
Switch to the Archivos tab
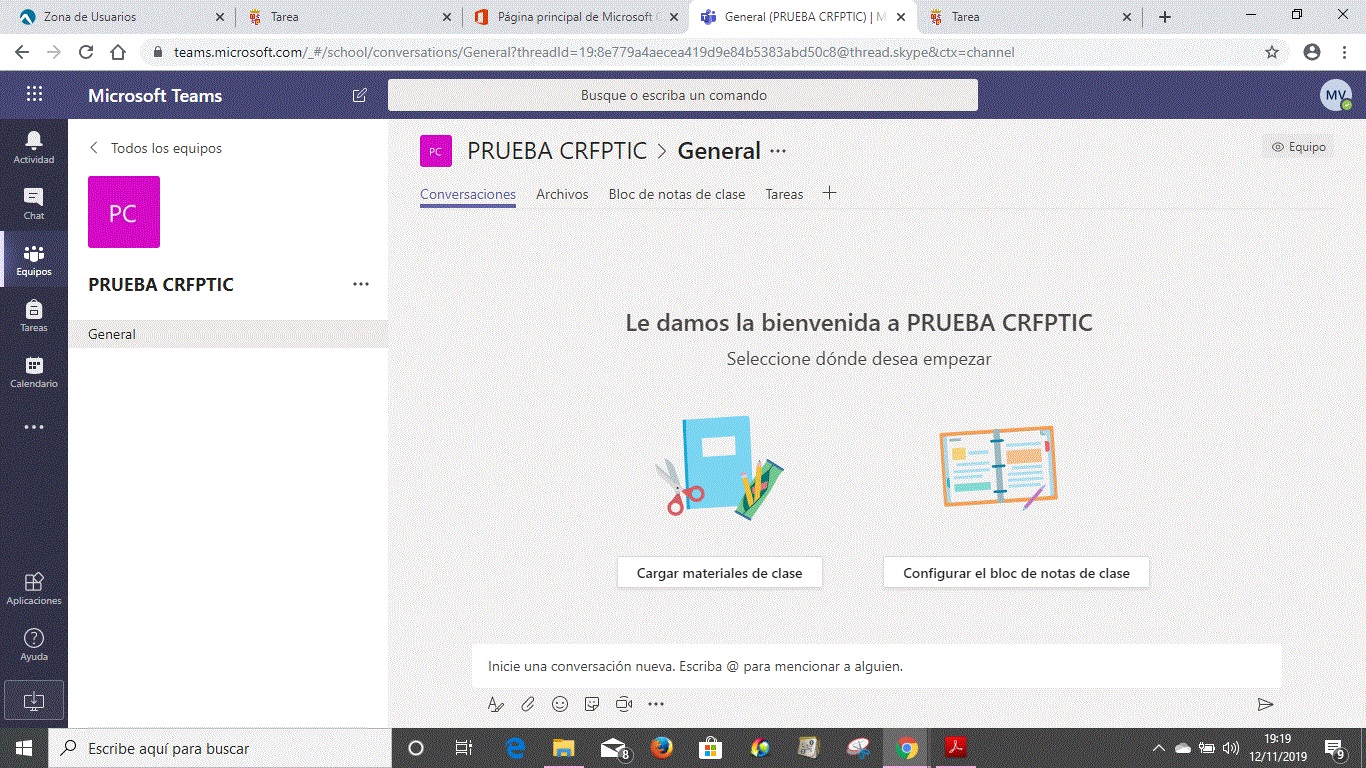coord(561,194)
